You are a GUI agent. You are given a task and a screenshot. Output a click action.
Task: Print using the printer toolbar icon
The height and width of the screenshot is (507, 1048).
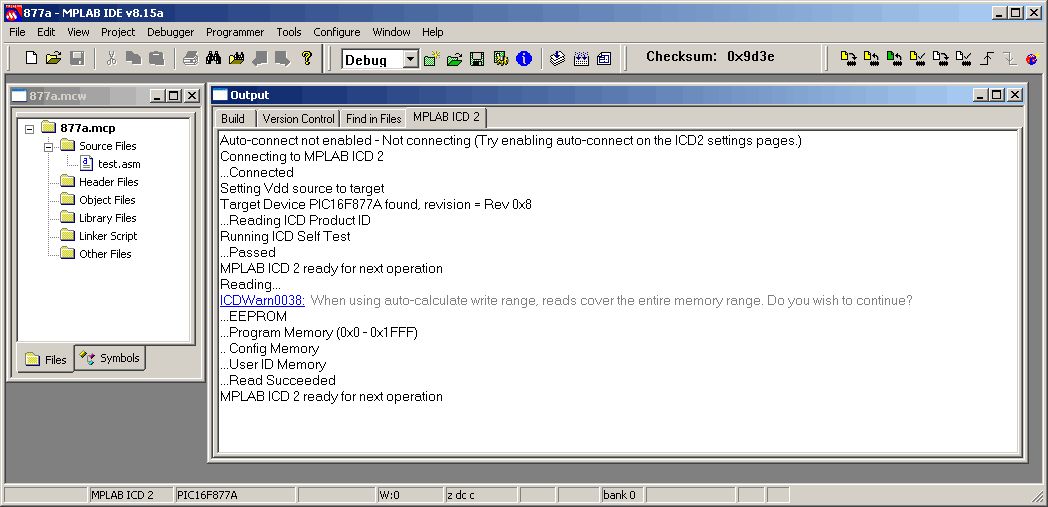coord(190,58)
